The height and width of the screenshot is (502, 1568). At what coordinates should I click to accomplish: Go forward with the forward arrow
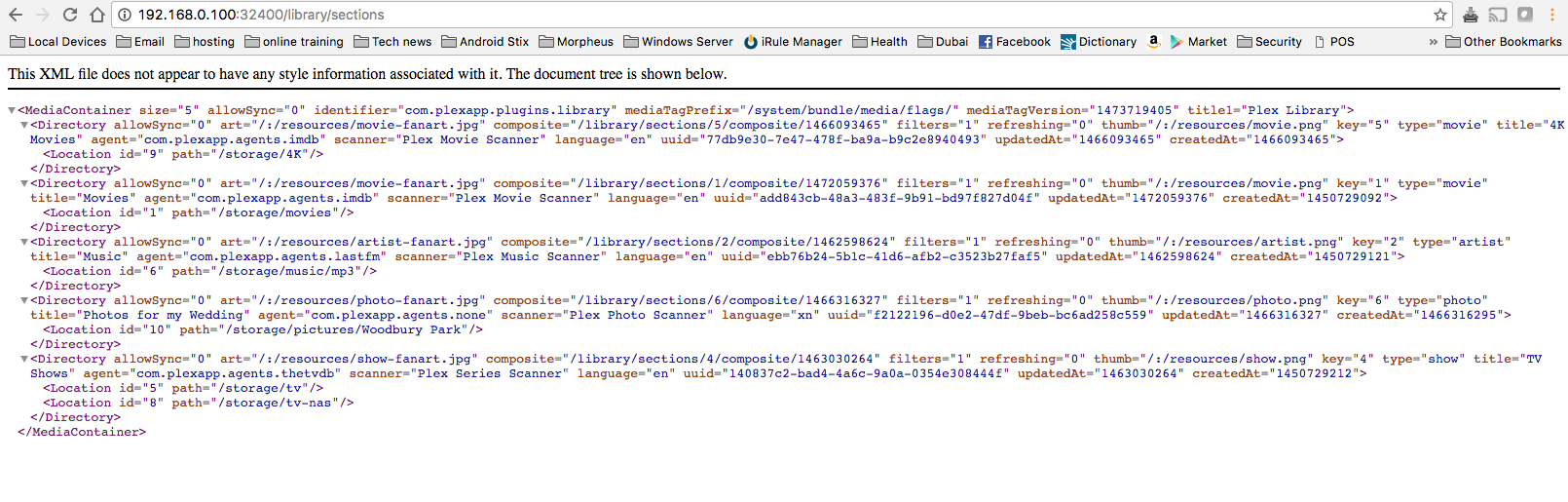pyautogui.click(x=43, y=15)
